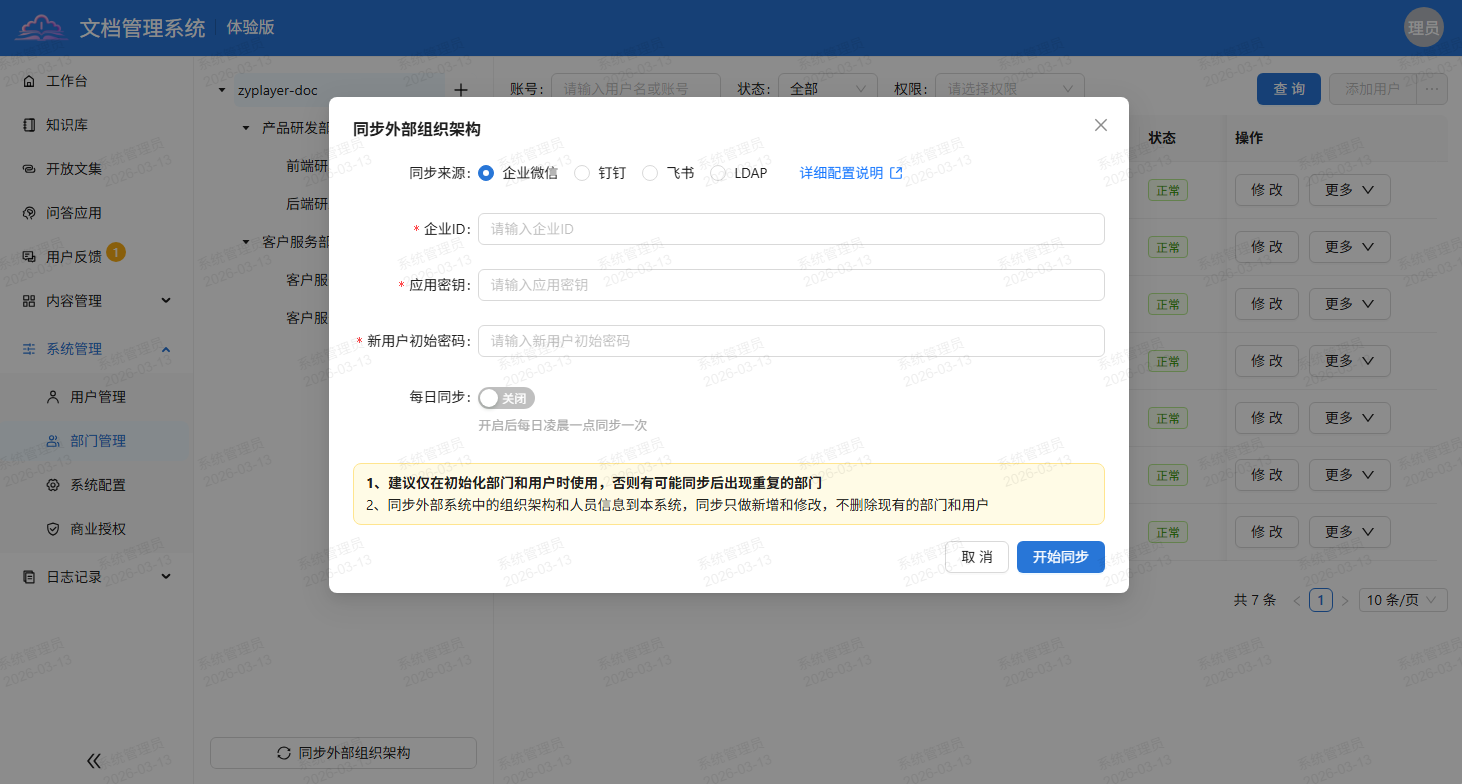The image size is (1462, 784).
Task: Collapse the zyplayer-doc tree node
Action: [222, 90]
